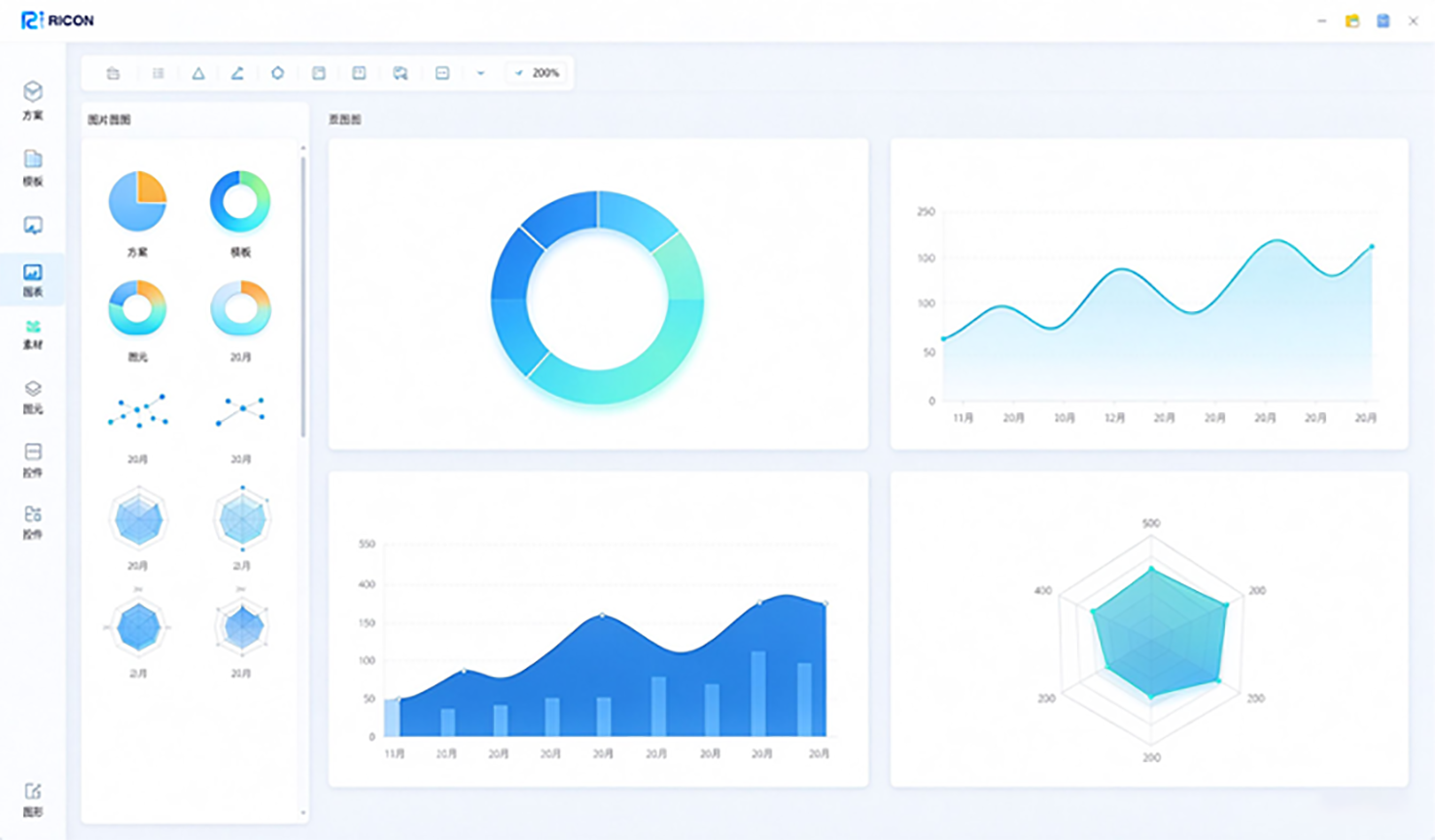Click the RICON logo

tap(57, 20)
